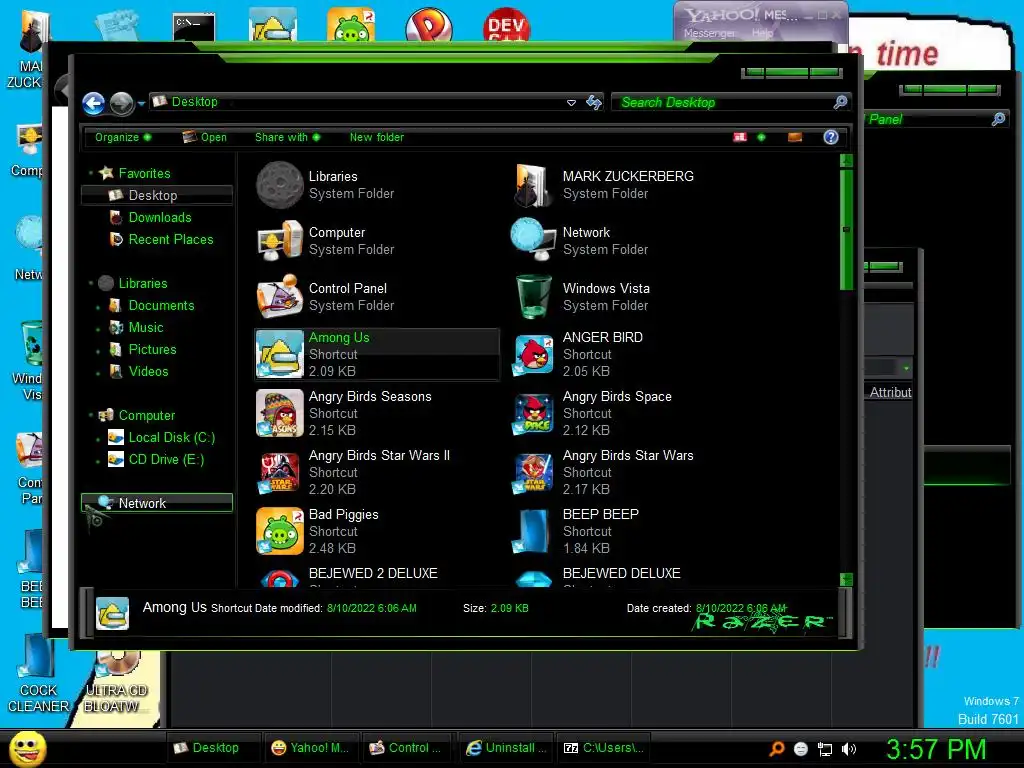Click Open in the Explorer toolbar

pyautogui.click(x=204, y=137)
